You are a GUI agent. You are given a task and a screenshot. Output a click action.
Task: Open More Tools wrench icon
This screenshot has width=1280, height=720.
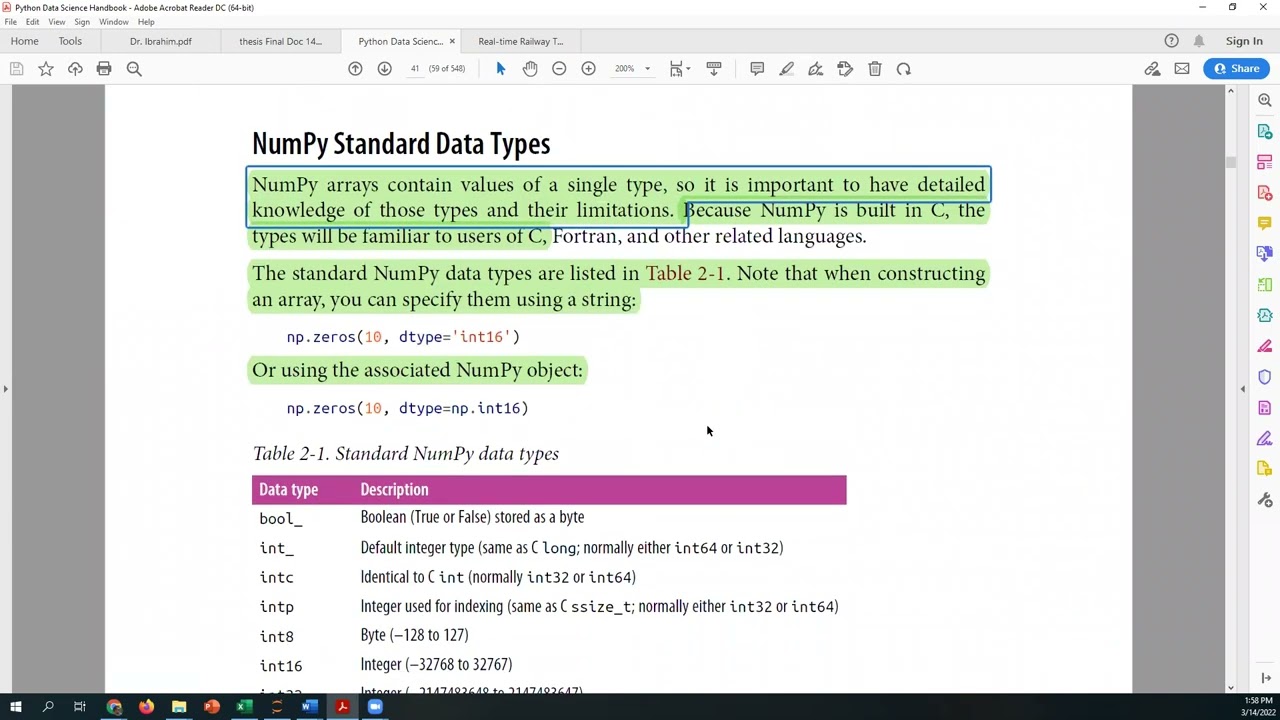click(1265, 500)
